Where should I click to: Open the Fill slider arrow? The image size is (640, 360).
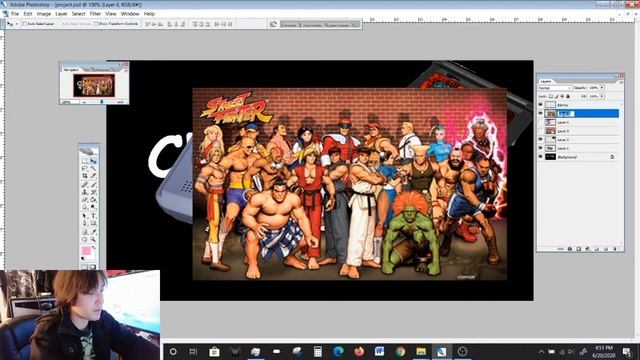(x=602, y=96)
